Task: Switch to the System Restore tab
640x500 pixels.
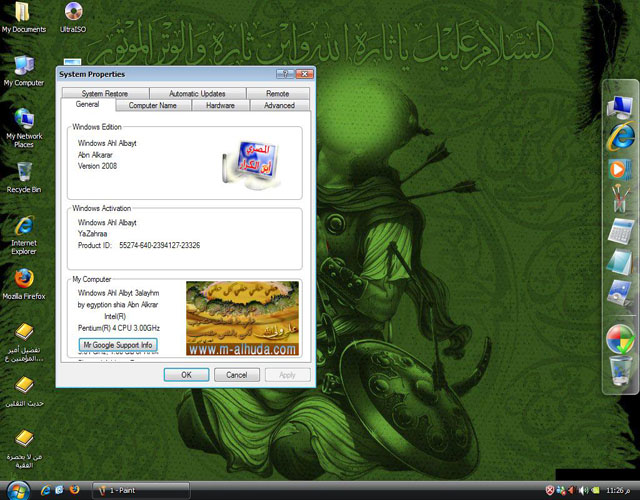Action: (105, 93)
